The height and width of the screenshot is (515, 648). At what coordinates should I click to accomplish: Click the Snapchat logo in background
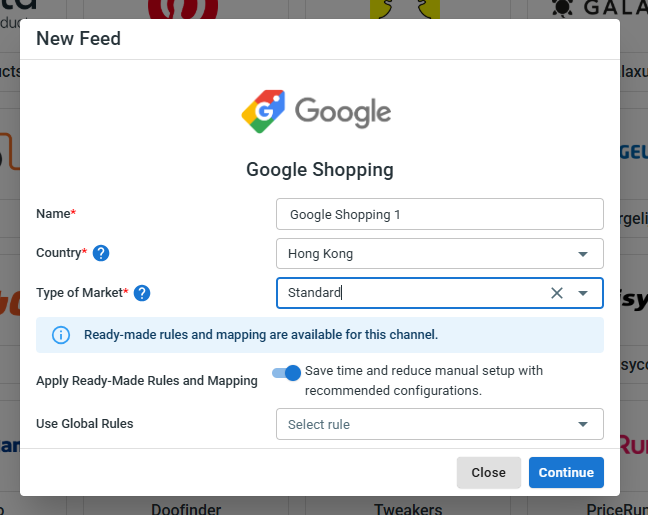[393, 9]
